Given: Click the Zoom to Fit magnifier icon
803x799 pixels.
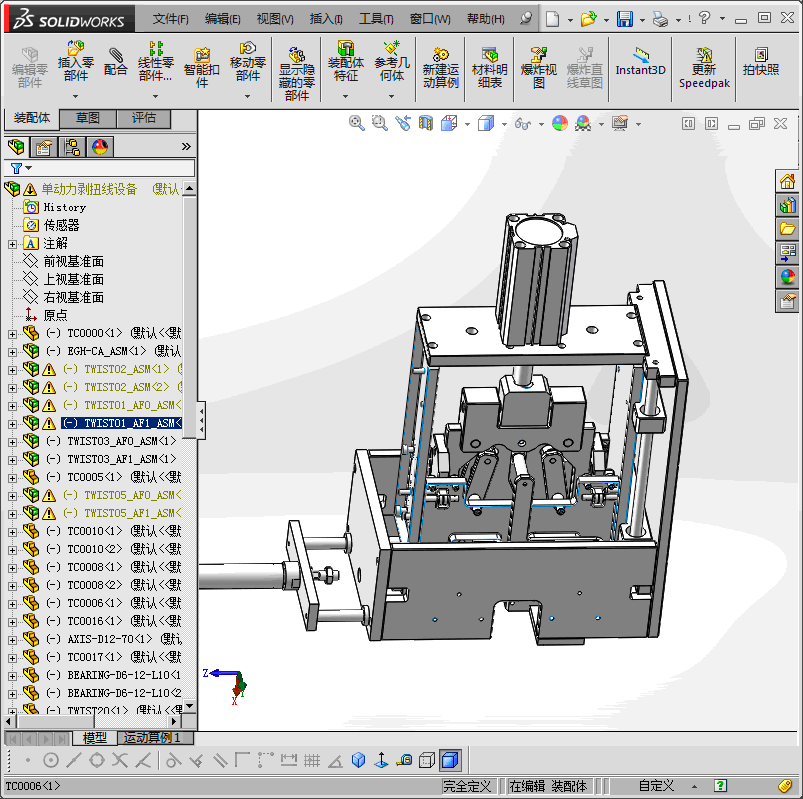Looking at the screenshot, I should coord(356,123).
